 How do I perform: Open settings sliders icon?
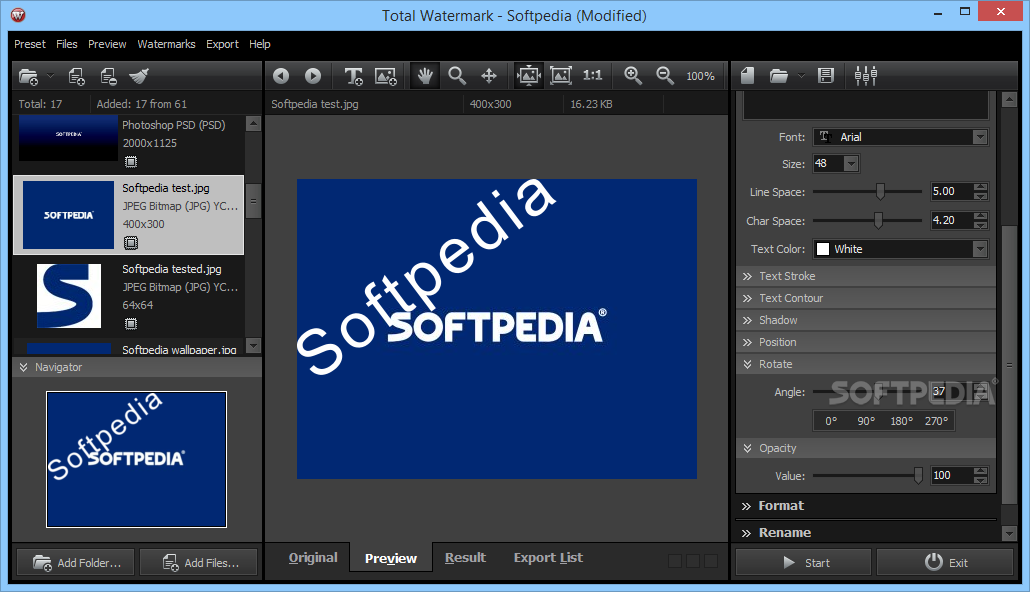(x=866, y=76)
